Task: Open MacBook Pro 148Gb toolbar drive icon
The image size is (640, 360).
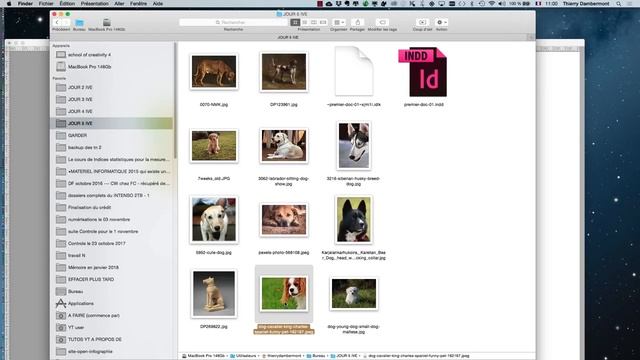Action: click(x=107, y=22)
